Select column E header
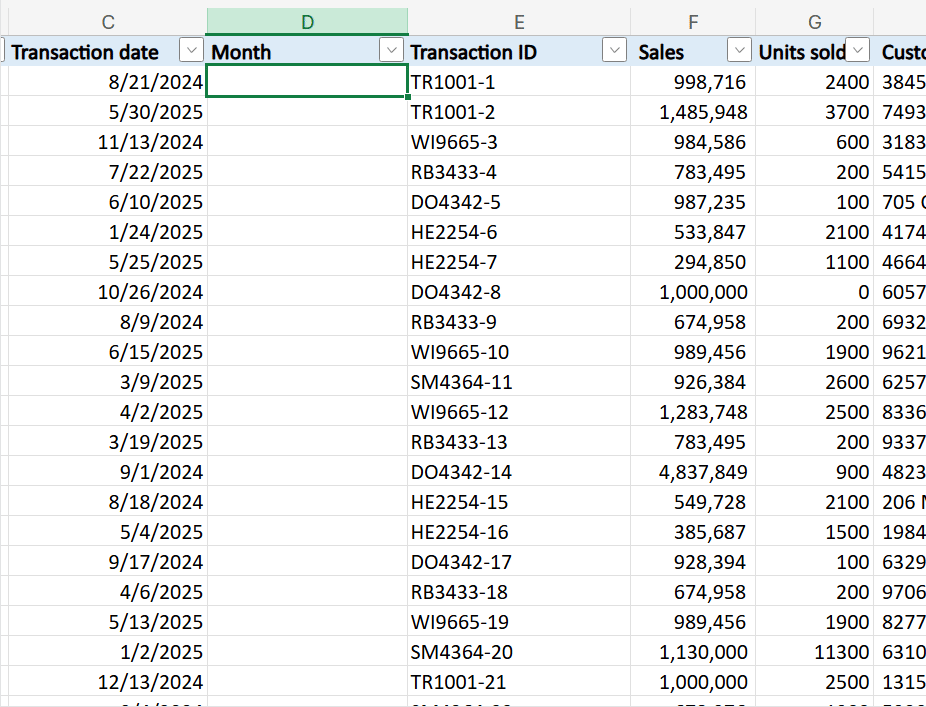 pos(519,21)
